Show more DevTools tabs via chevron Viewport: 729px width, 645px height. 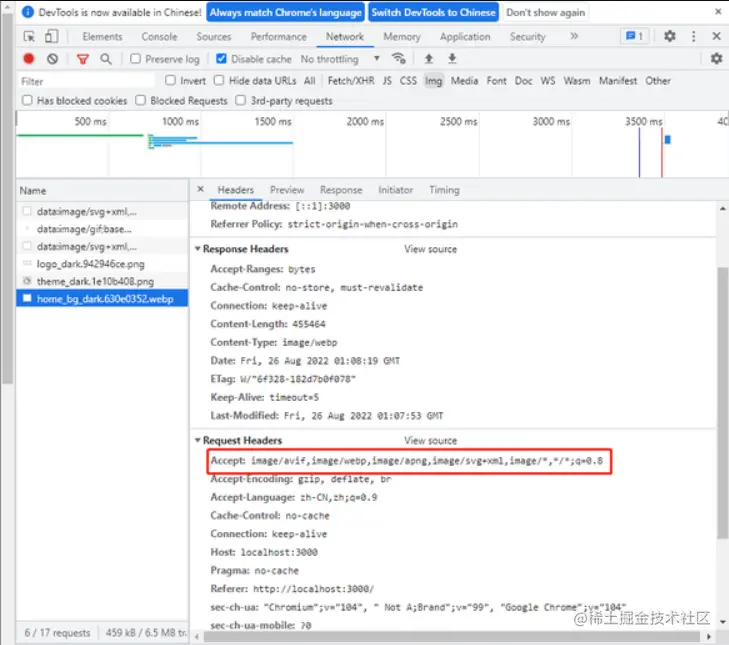[x=574, y=36]
